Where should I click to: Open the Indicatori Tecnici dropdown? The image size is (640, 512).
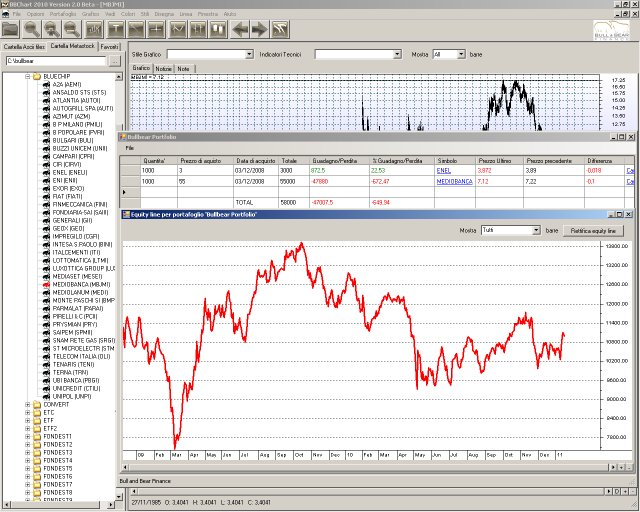[398, 54]
